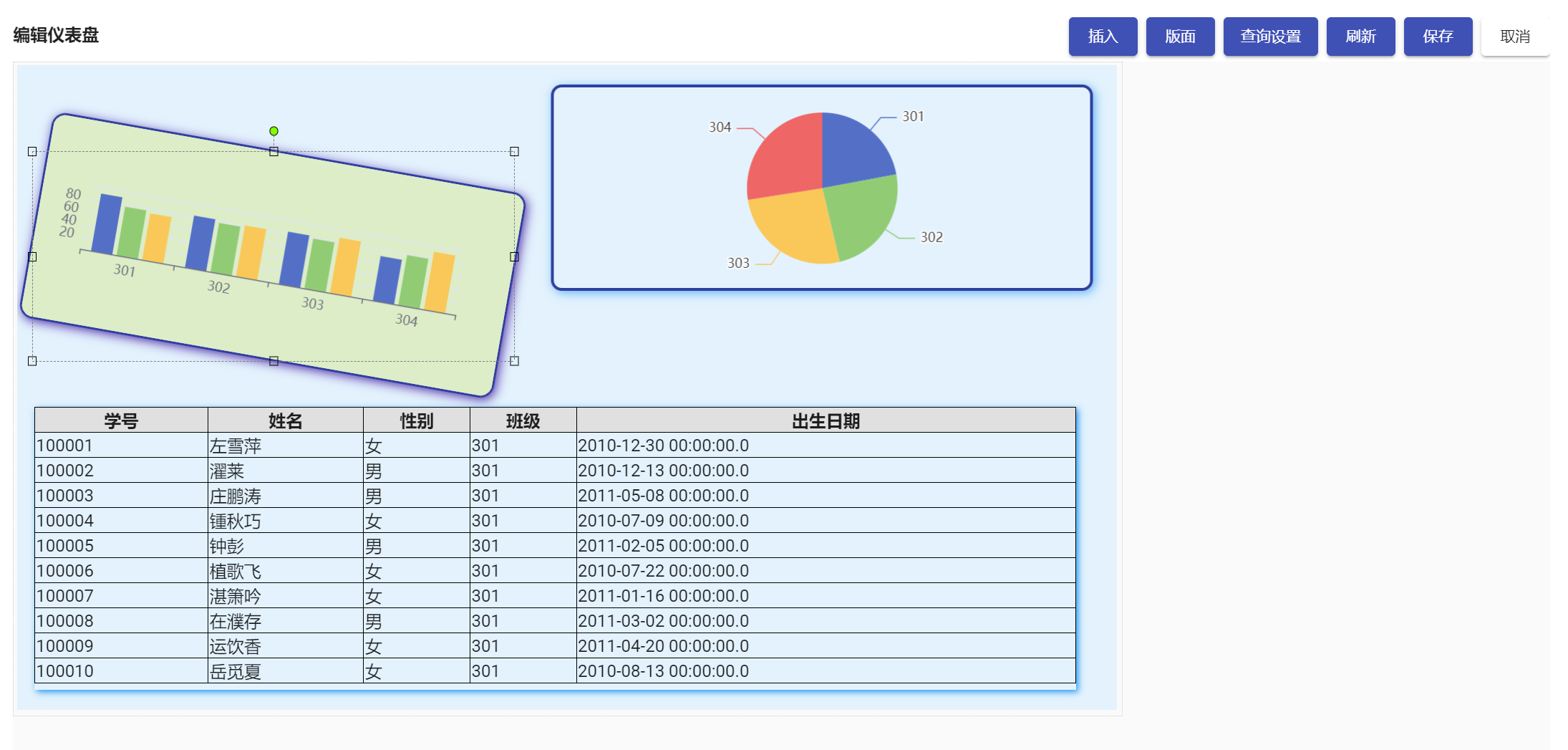1568x750 pixels.
Task: Click the left-middle resize handle of bar chart
Action: 32,256
